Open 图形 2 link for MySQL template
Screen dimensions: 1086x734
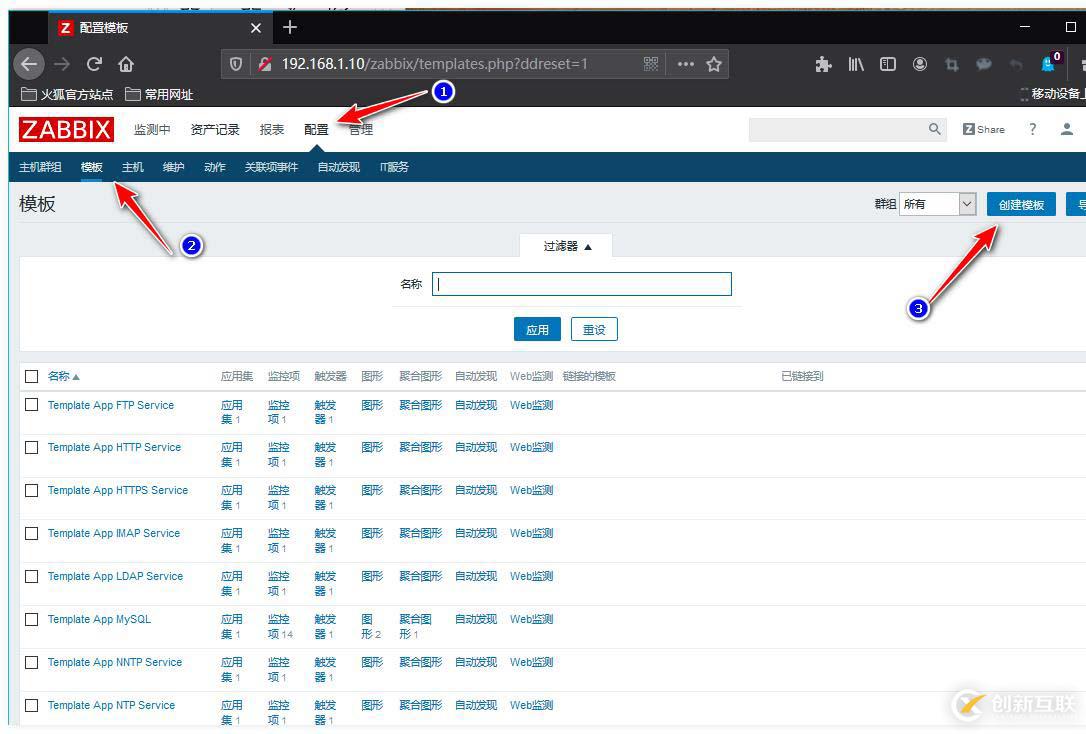(x=371, y=627)
